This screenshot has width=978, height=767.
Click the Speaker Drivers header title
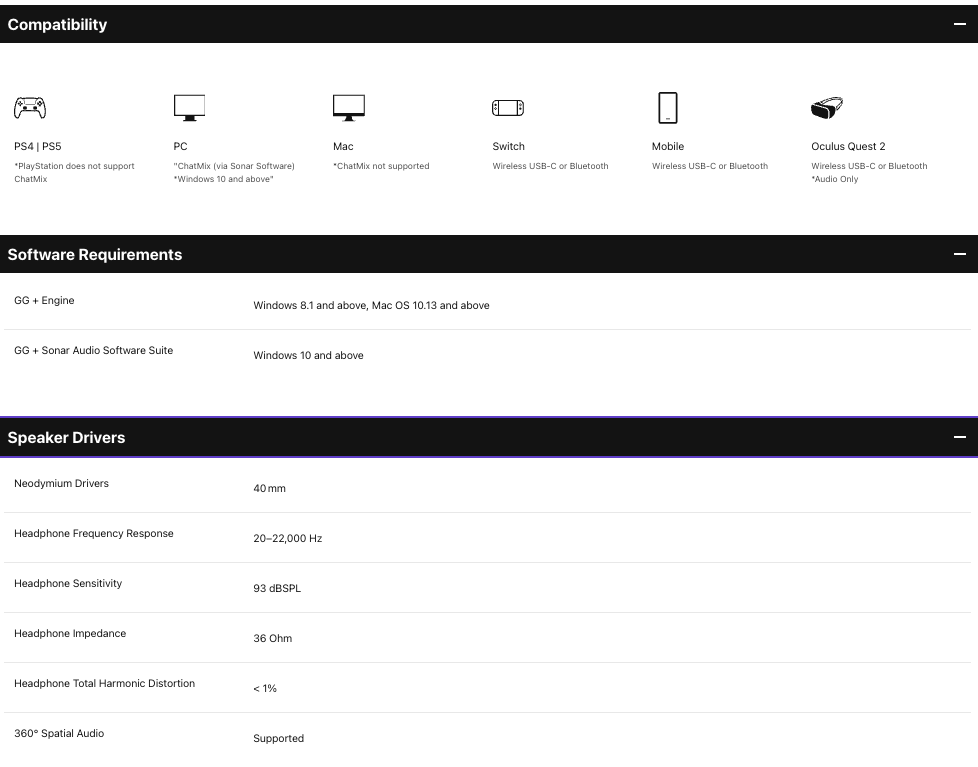[66, 438]
